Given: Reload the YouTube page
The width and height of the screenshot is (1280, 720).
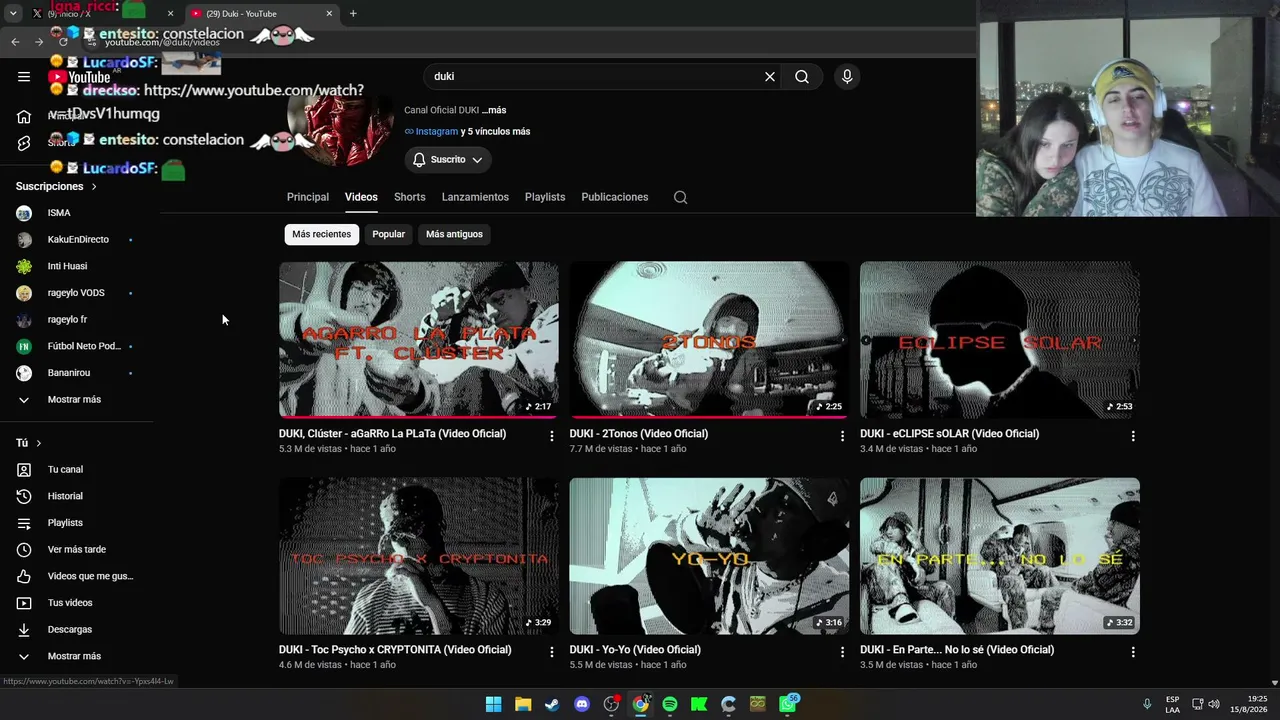Looking at the screenshot, I should point(63,41).
